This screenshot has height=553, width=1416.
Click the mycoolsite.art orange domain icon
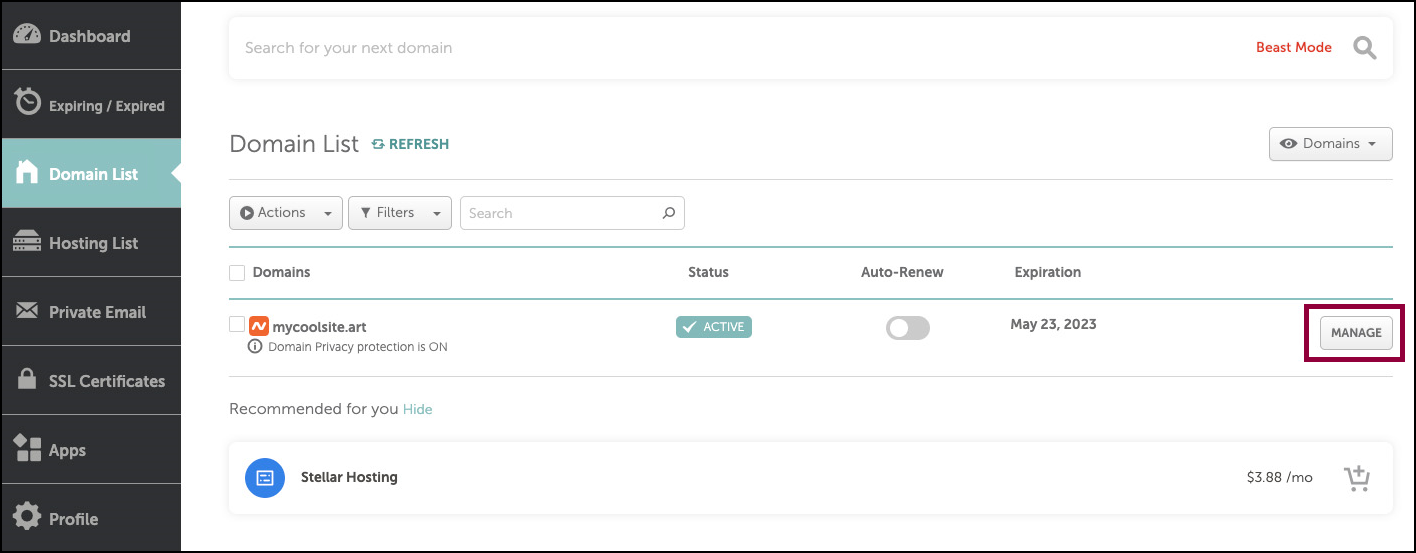pyautogui.click(x=258, y=326)
